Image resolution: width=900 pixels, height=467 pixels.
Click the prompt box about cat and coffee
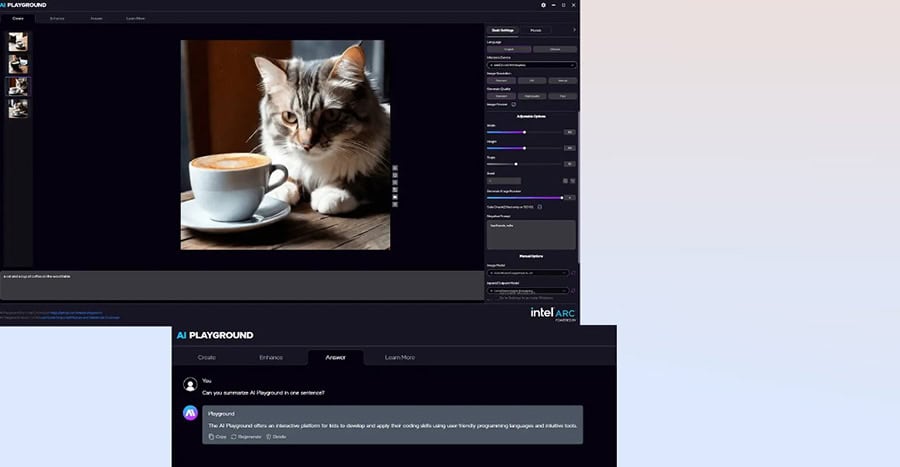242,285
